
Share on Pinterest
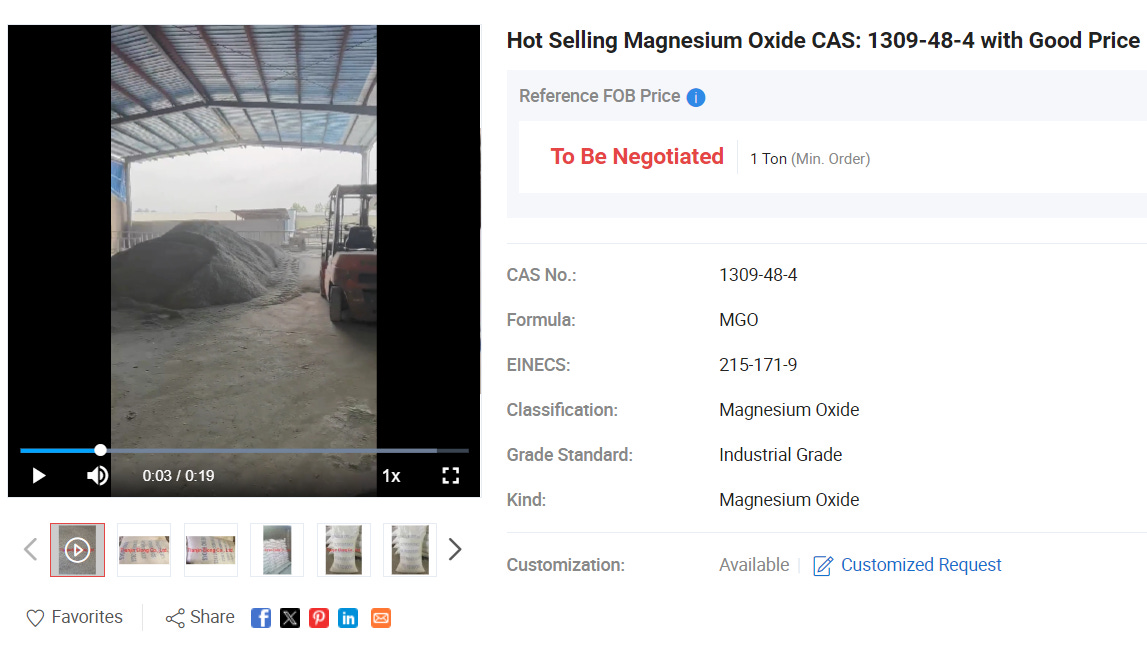pyautogui.click(x=319, y=618)
